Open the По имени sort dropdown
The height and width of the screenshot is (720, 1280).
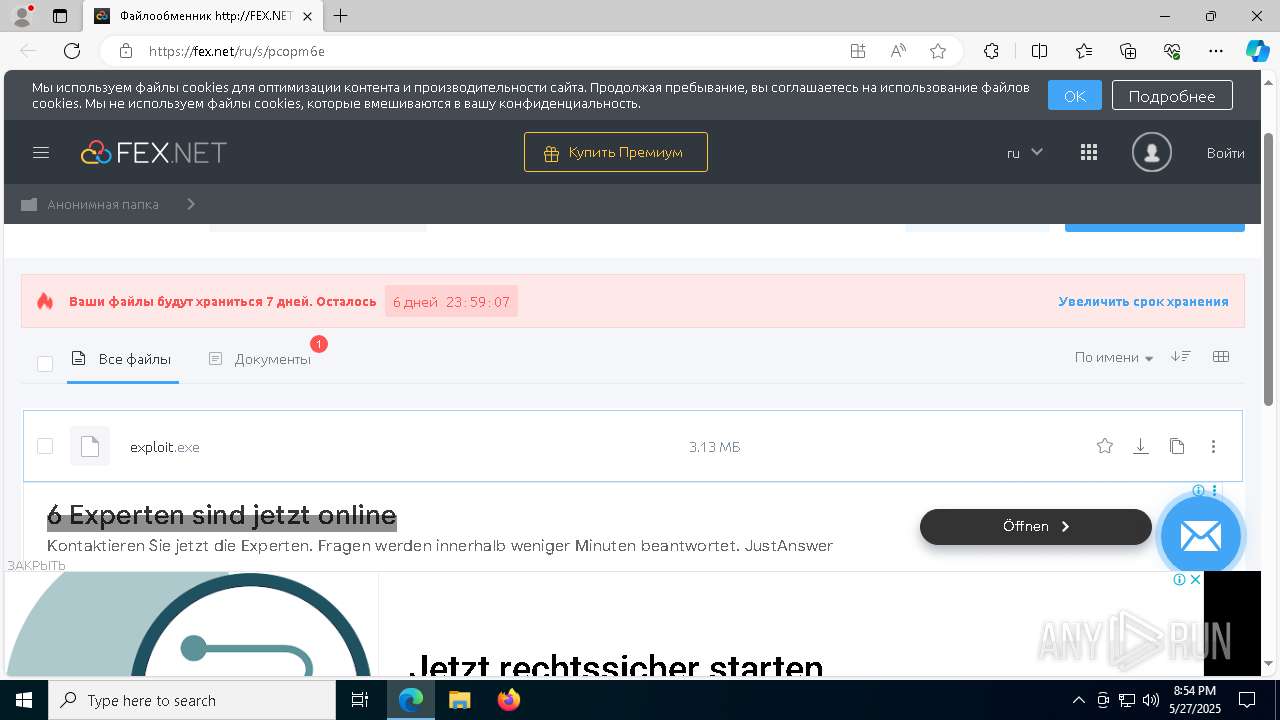tap(1114, 357)
